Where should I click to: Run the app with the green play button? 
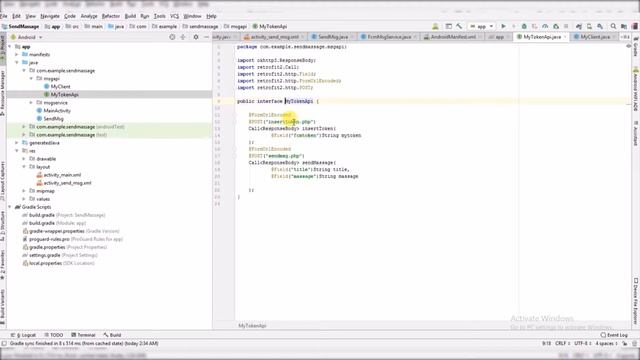click(503, 26)
